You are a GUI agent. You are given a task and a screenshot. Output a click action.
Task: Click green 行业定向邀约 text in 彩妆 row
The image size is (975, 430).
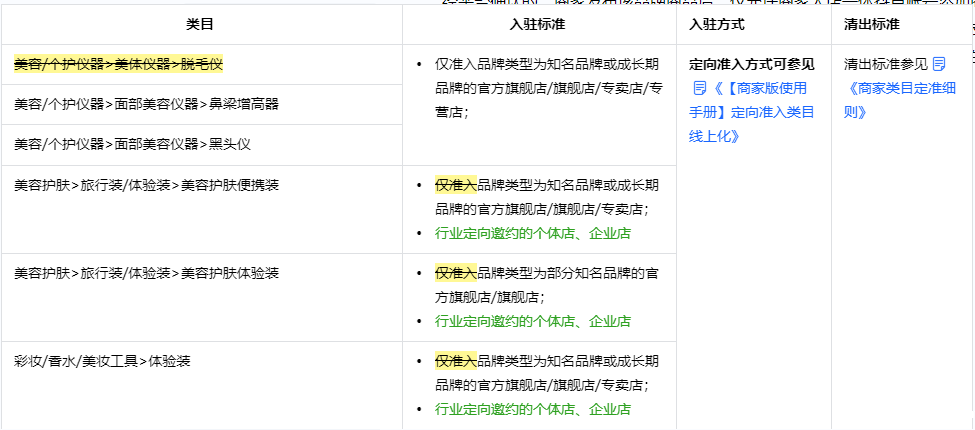pyautogui.click(x=533, y=409)
